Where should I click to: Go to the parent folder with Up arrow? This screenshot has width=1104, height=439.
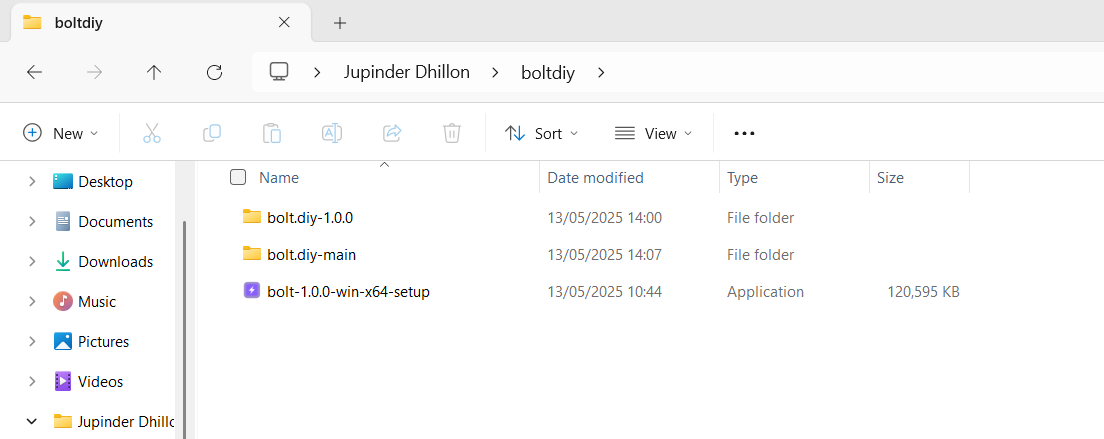153,72
